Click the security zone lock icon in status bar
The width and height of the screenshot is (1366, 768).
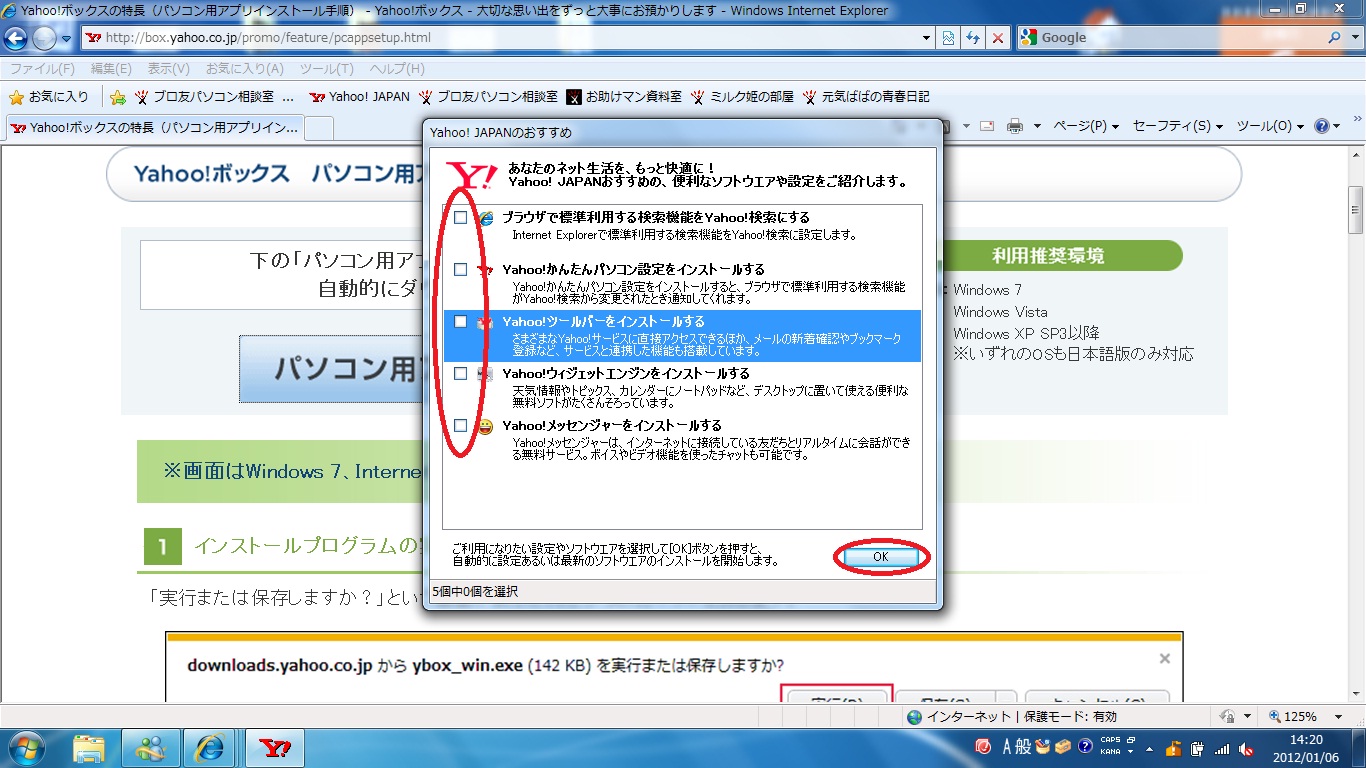point(1226,717)
